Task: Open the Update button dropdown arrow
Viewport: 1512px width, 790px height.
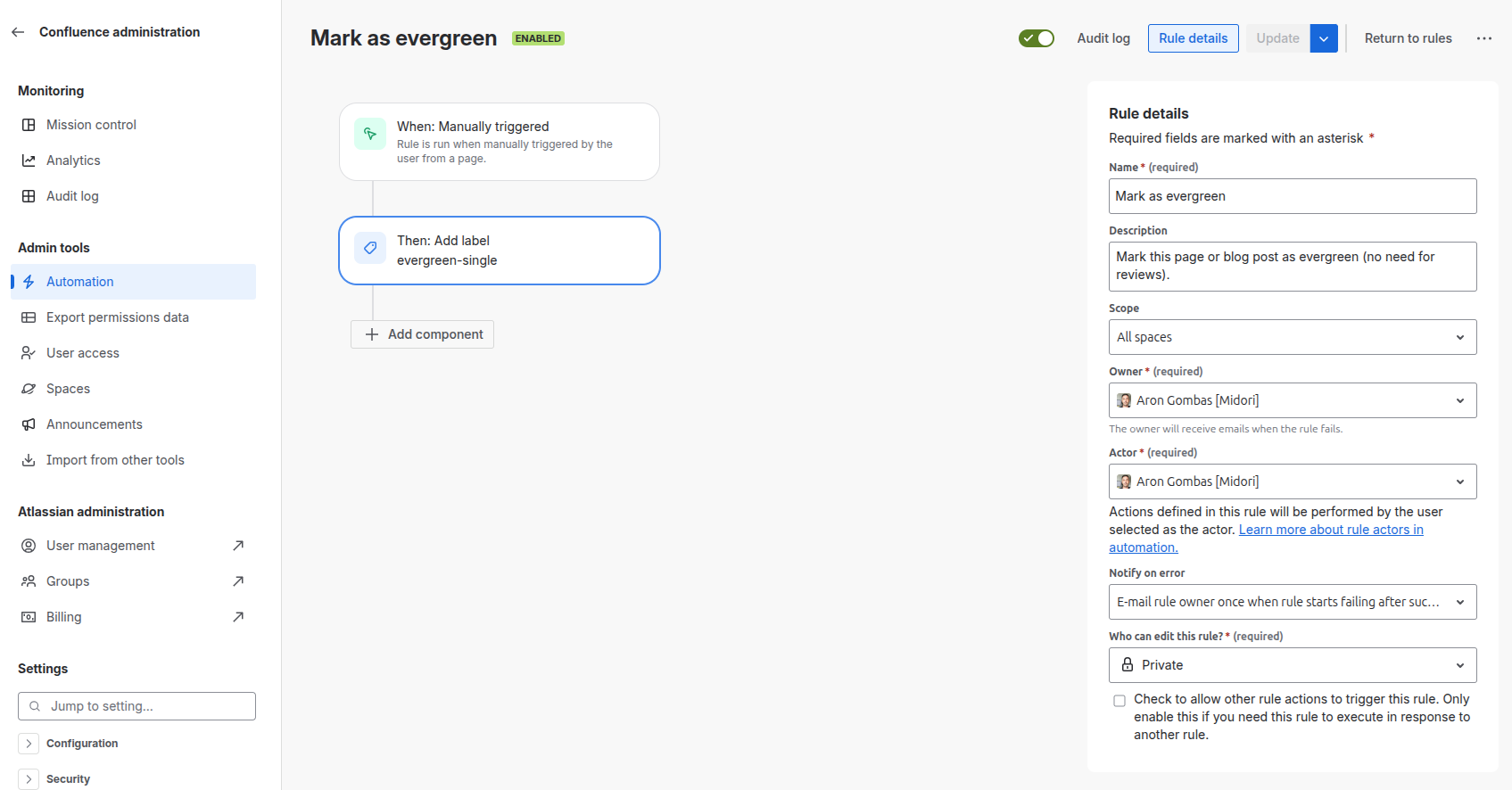Action: [x=1324, y=38]
